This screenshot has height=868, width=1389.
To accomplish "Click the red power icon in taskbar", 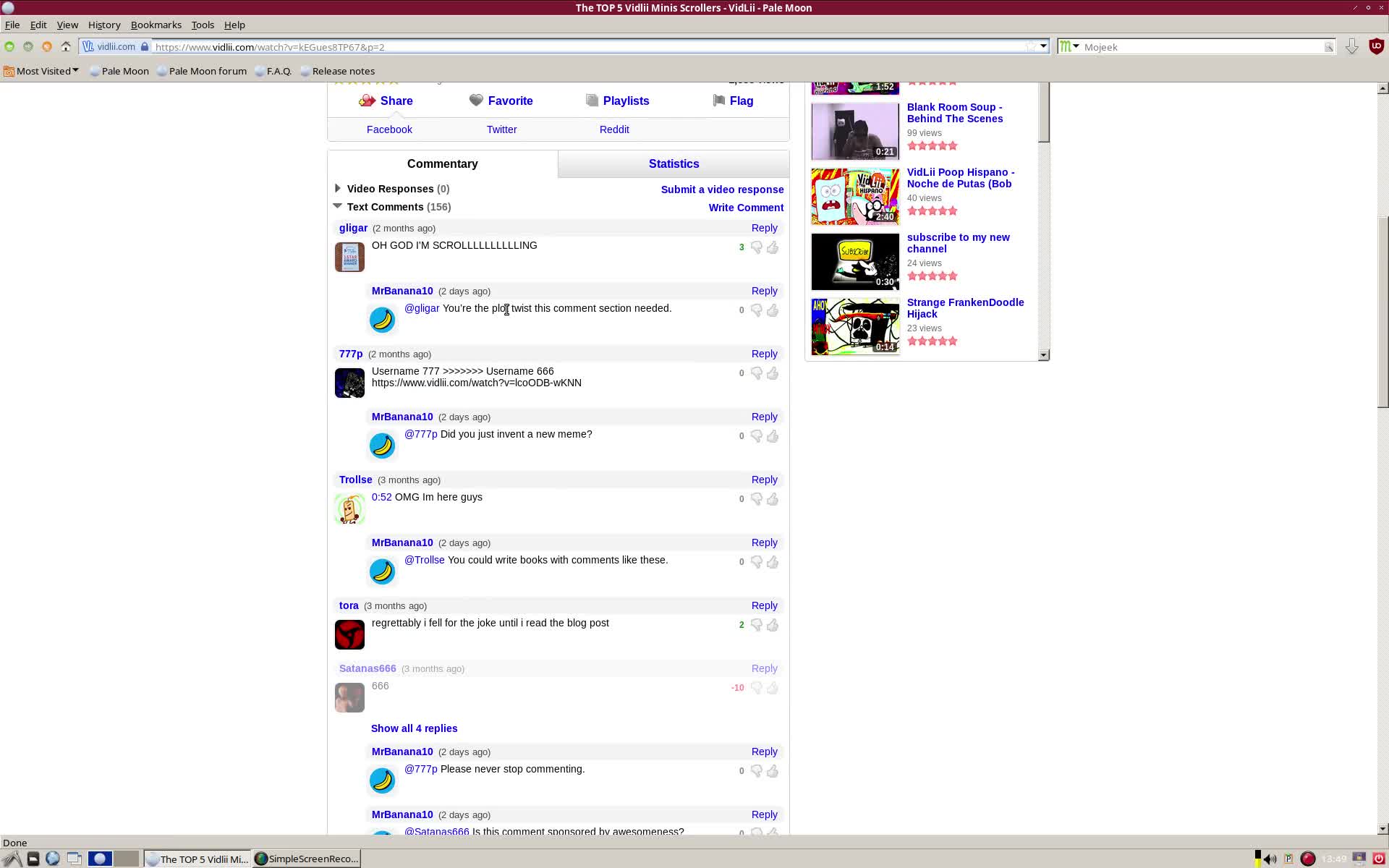I will 1378,859.
